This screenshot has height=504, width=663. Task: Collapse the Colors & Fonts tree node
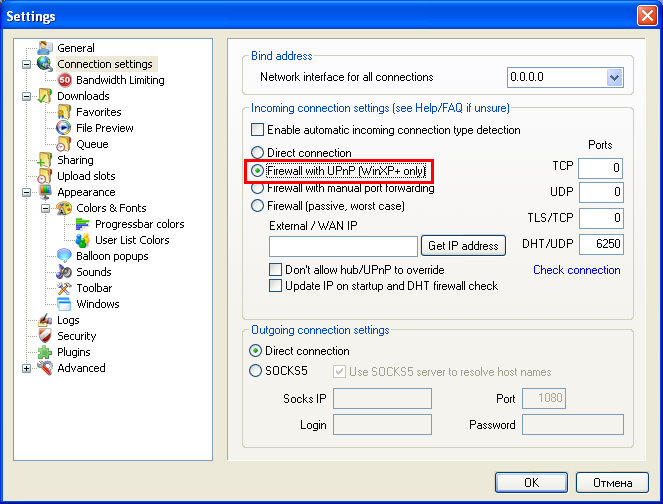[45, 208]
